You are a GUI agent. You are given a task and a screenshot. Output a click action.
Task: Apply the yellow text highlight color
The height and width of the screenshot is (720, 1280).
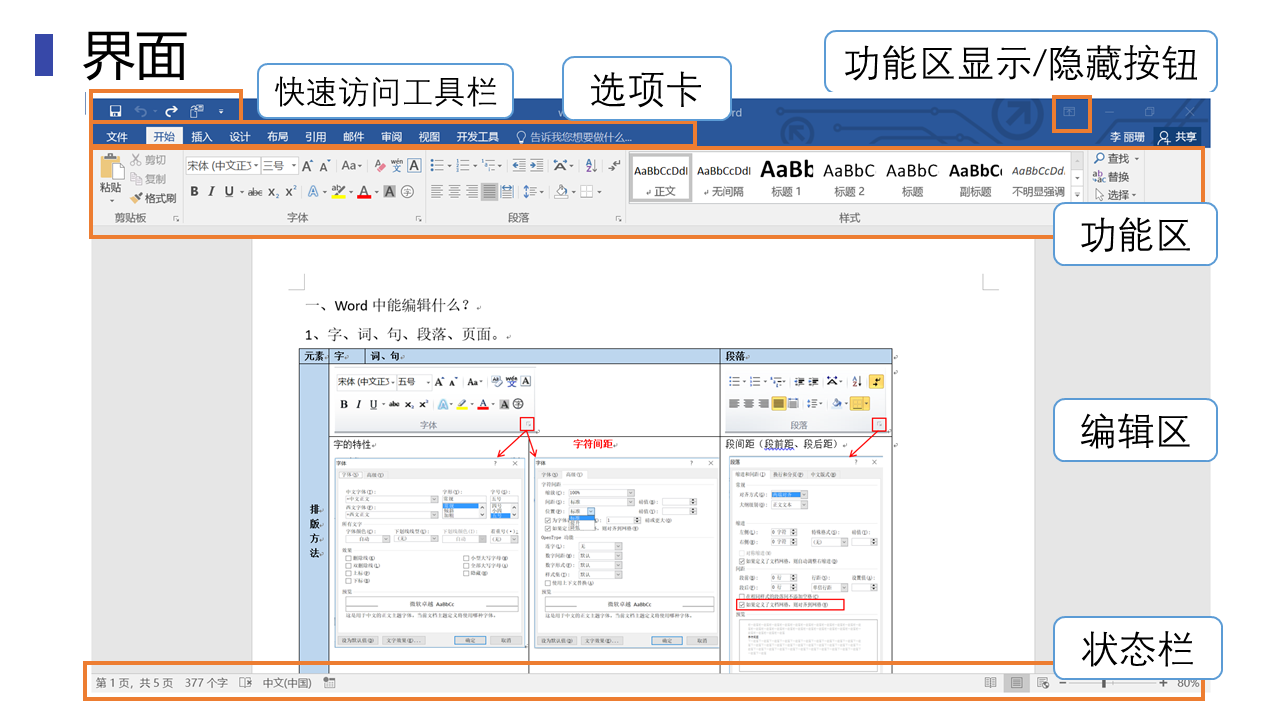[x=338, y=192]
